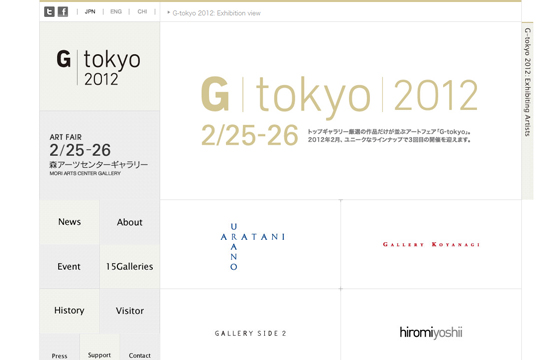
Task: Open the Twitter icon link
Action: pos(49,12)
